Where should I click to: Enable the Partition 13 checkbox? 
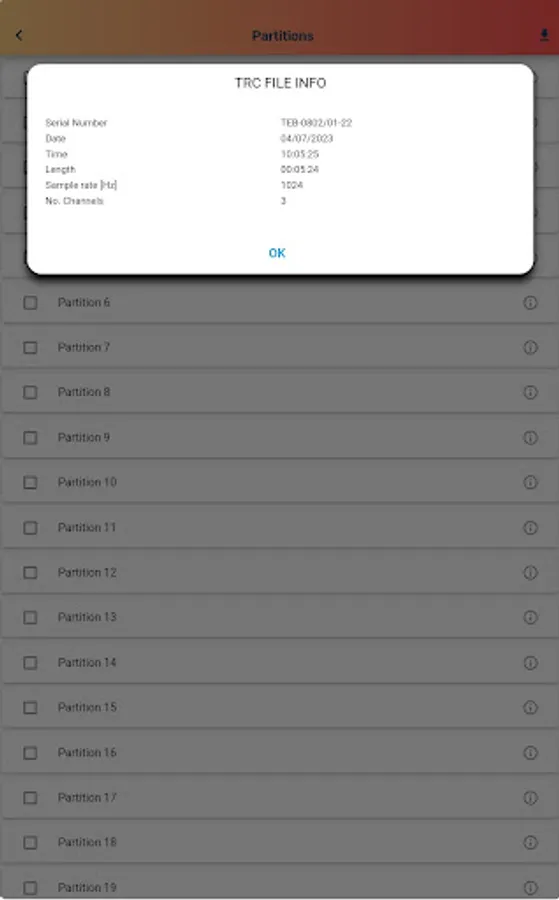[30, 617]
